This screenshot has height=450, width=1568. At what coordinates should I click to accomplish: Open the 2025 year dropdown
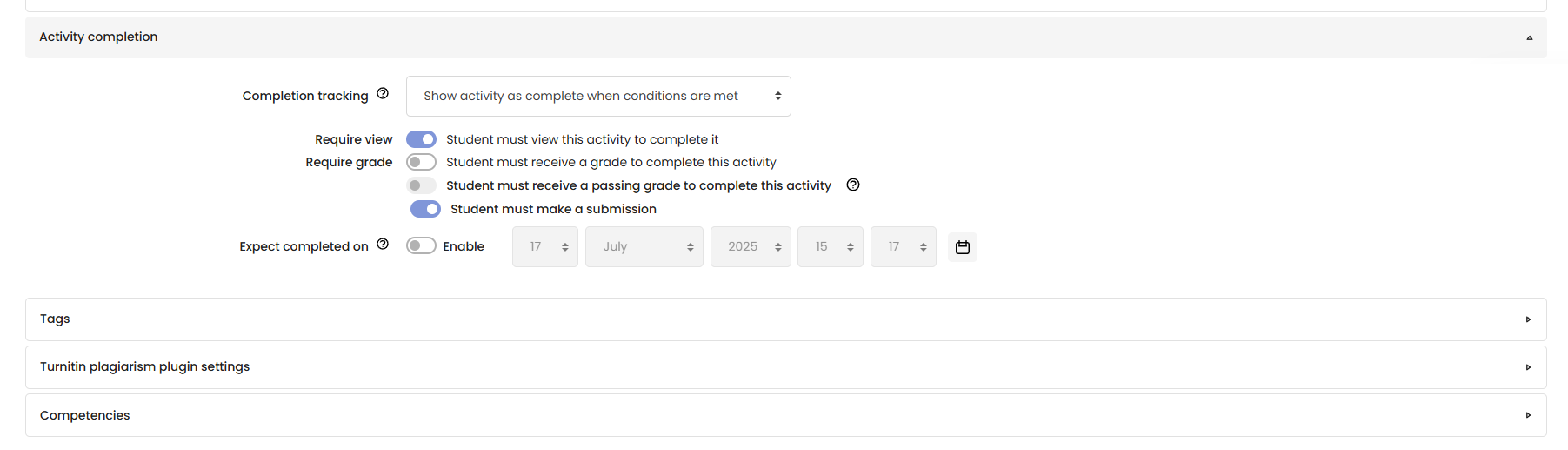751,246
